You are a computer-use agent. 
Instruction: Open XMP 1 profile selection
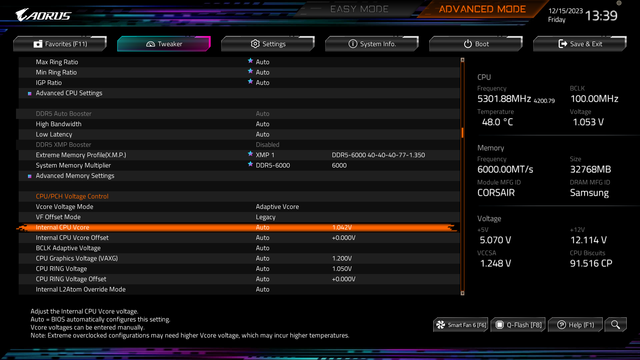(265, 155)
